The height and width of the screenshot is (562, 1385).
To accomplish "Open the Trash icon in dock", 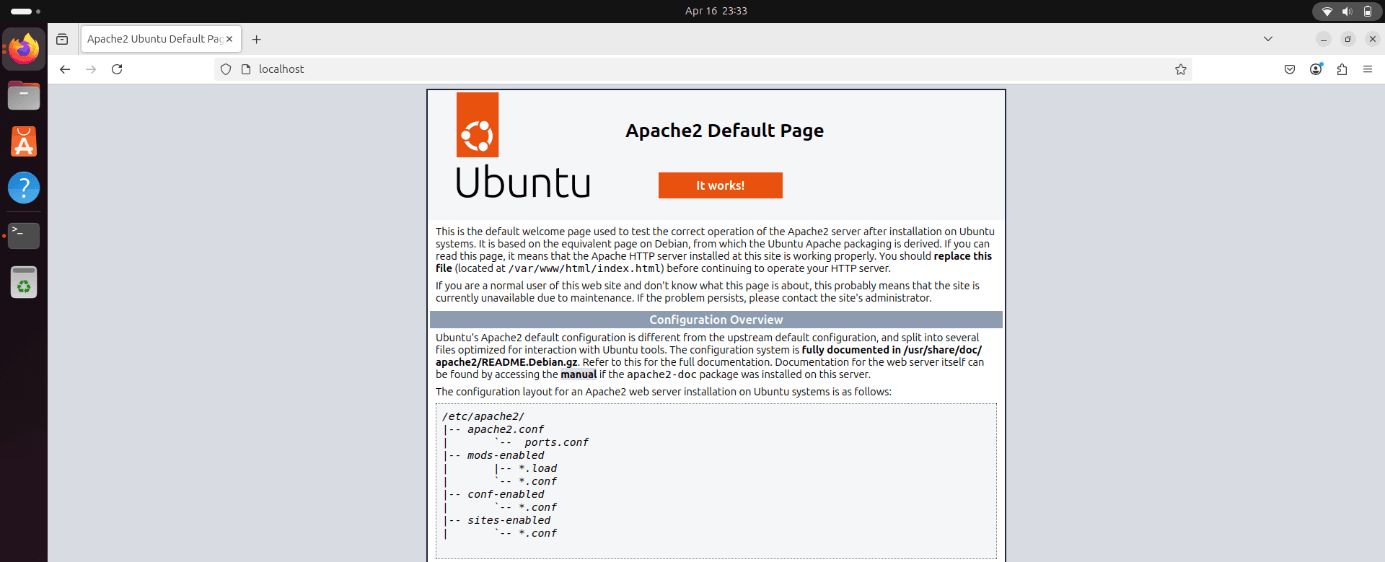I will (x=24, y=282).
